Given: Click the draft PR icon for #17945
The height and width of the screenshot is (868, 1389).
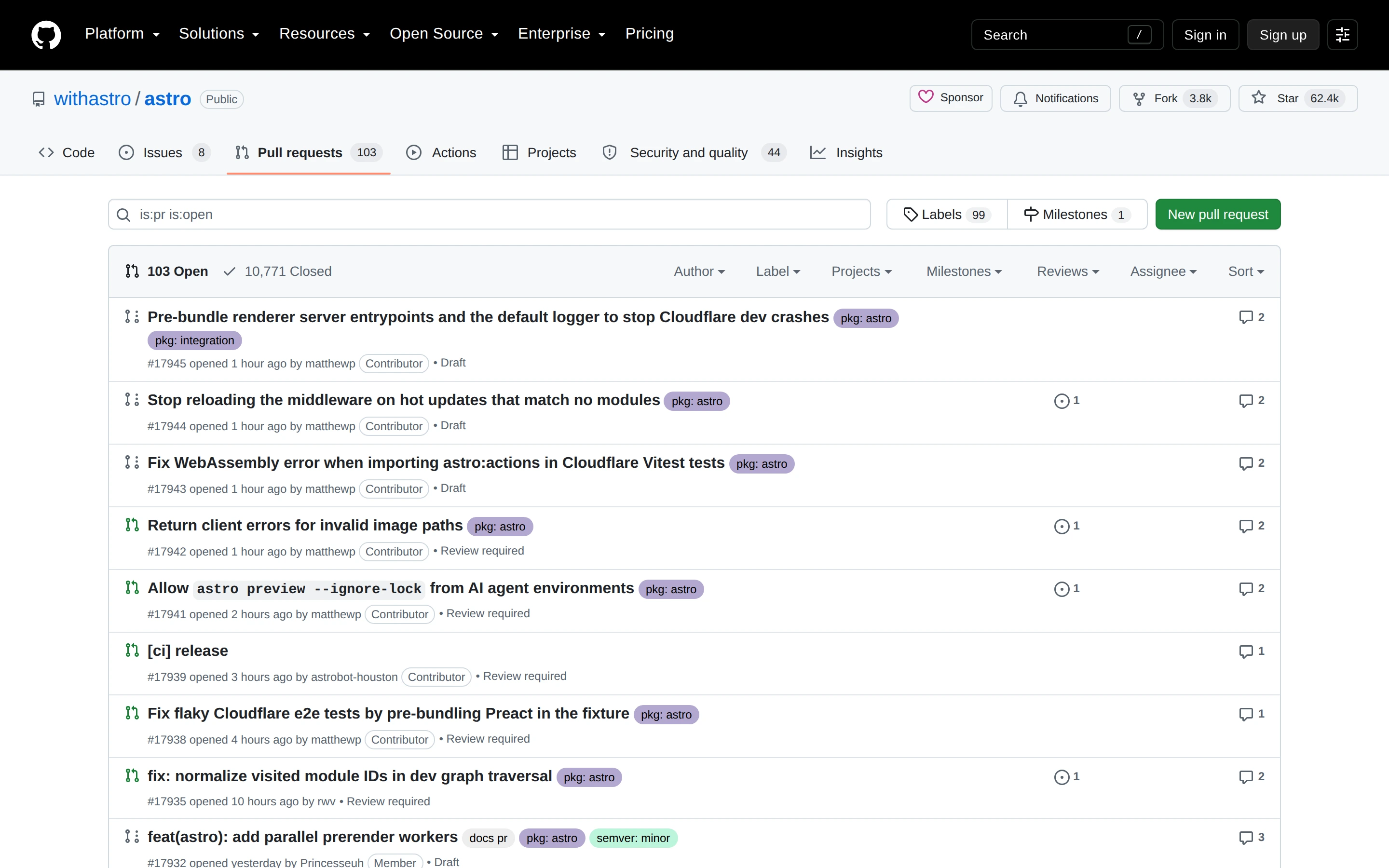Looking at the screenshot, I should pyautogui.click(x=132, y=317).
